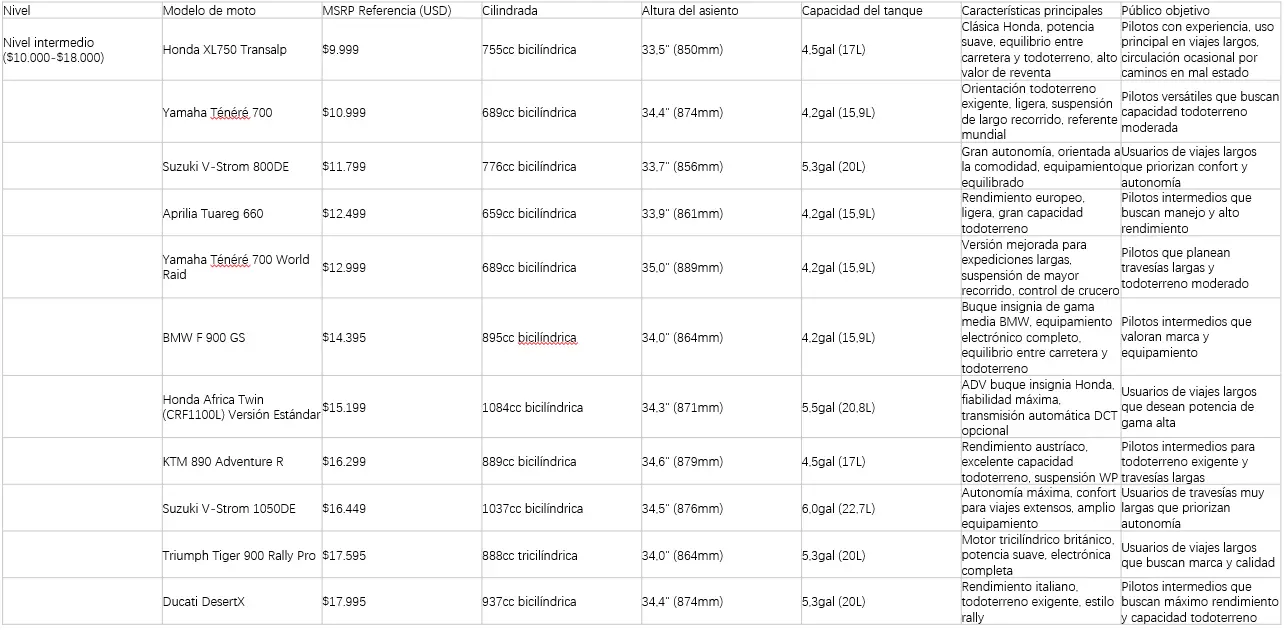Screen dimensions: 1286x630
Task: Click the Aprilia Tuareg 660 cell
Action: click(241, 214)
